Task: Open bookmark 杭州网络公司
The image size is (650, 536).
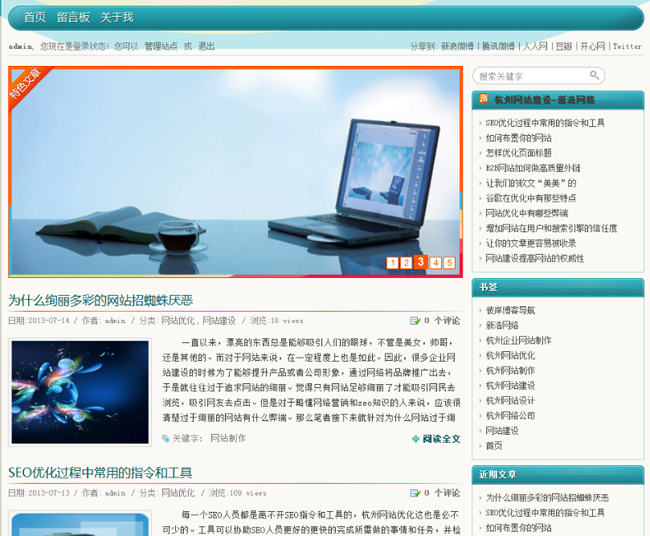Action: tap(510, 415)
